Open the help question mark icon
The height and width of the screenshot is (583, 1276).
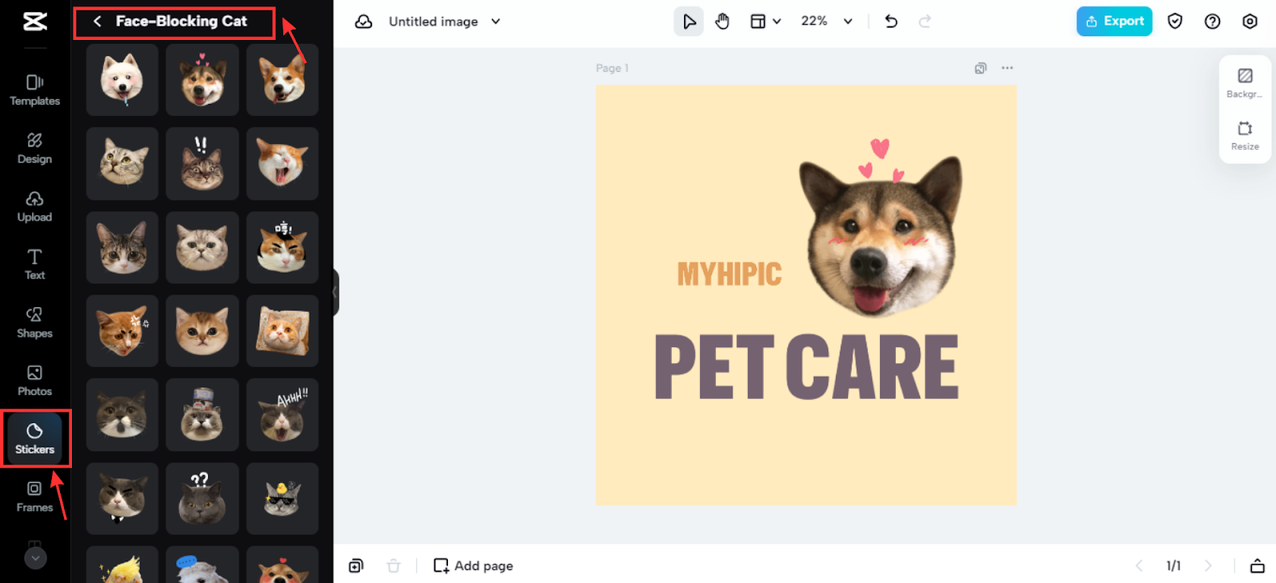coord(1212,21)
